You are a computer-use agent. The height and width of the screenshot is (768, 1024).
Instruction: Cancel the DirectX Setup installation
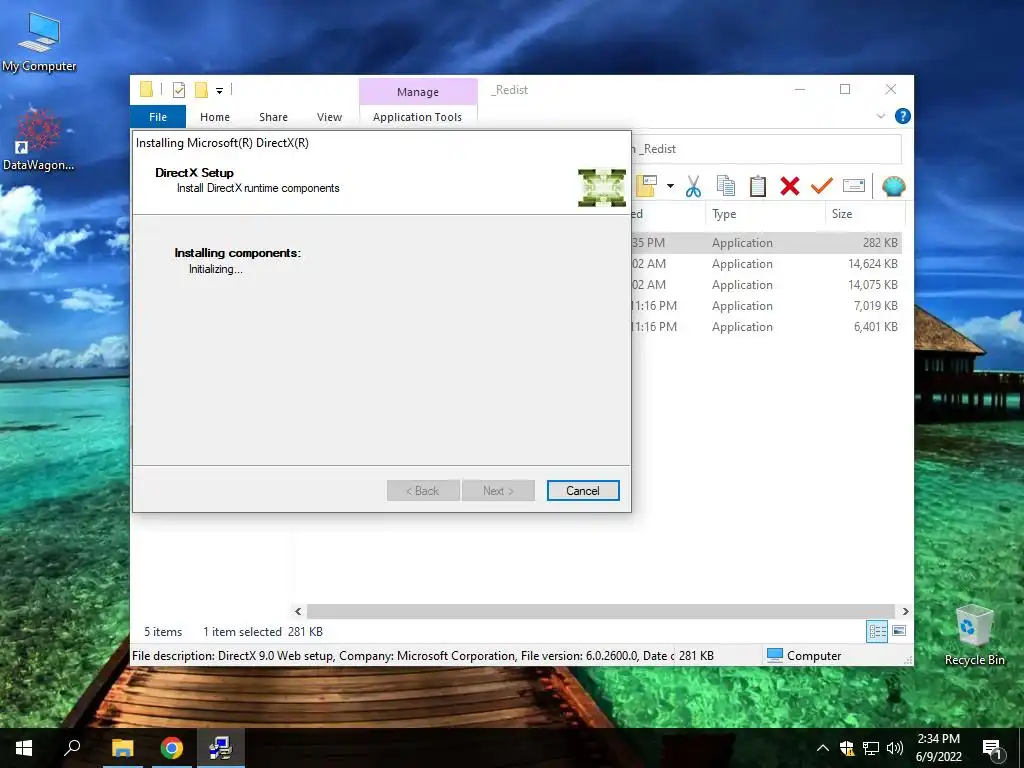coord(583,490)
